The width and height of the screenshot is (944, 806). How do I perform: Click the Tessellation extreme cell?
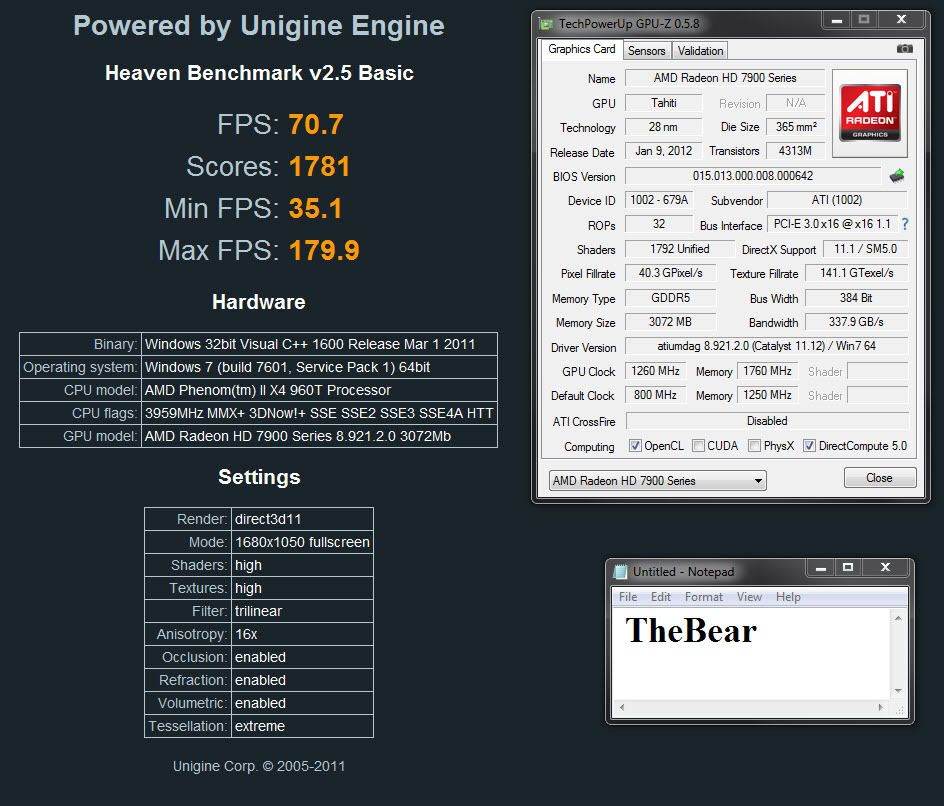click(x=302, y=726)
